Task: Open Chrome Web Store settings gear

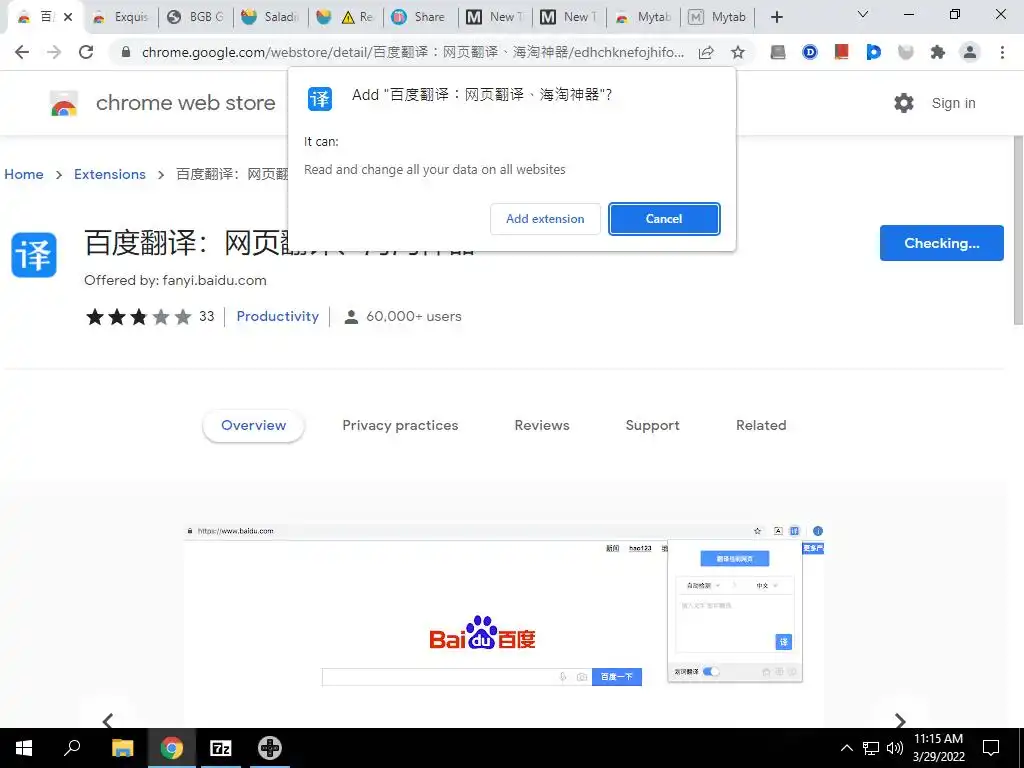Action: pos(903,103)
